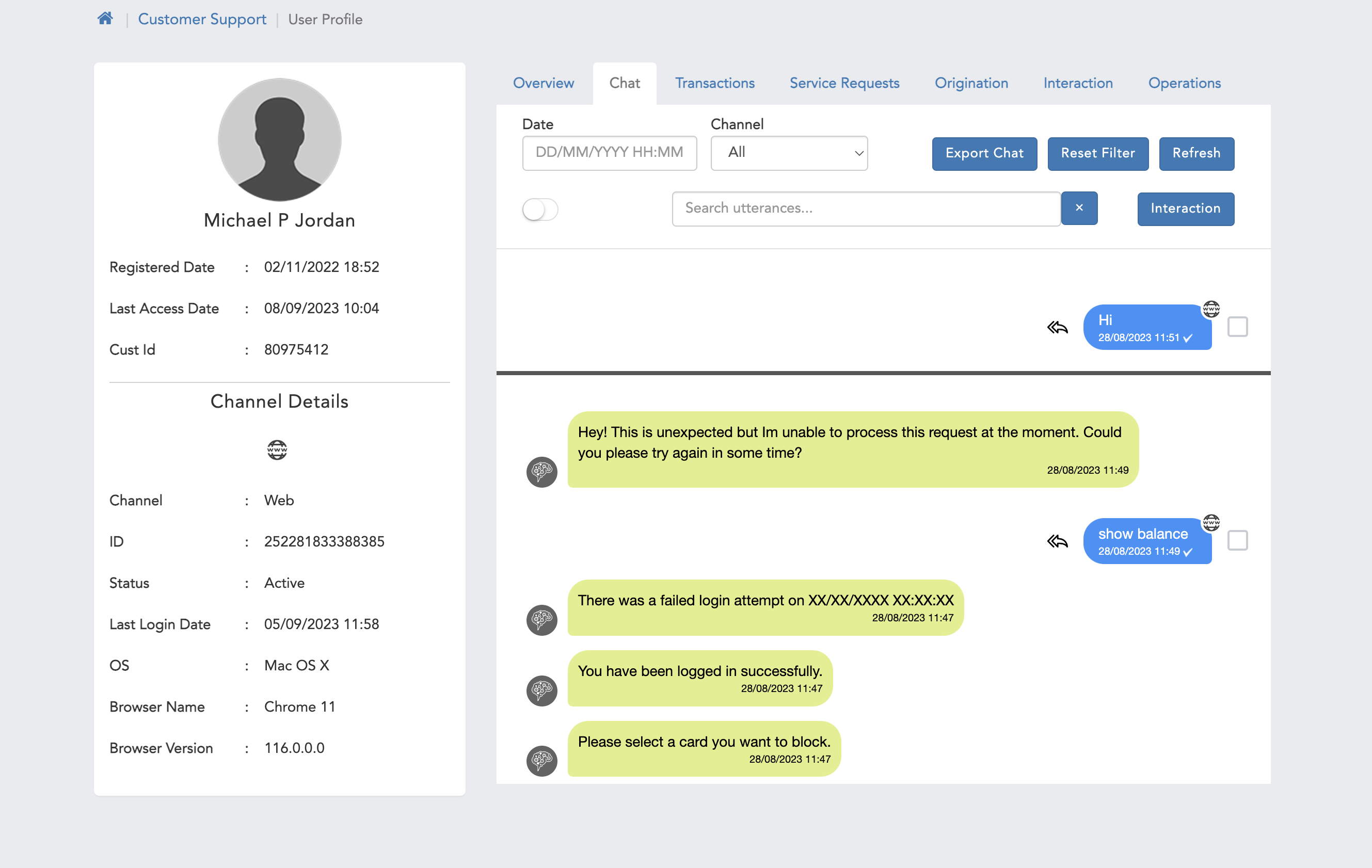Check the checkbox next to Hi message
Image resolution: width=1372 pixels, height=868 pixels.
(1237, 326)
